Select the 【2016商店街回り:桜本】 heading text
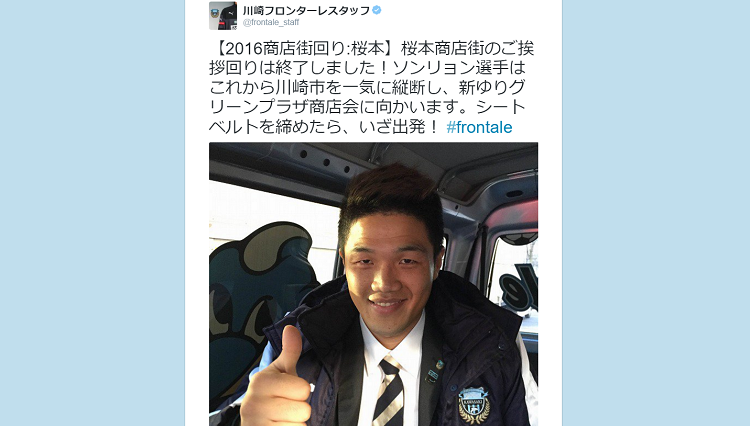The height and width of the screenshot is (426, 750). point(305,48)
